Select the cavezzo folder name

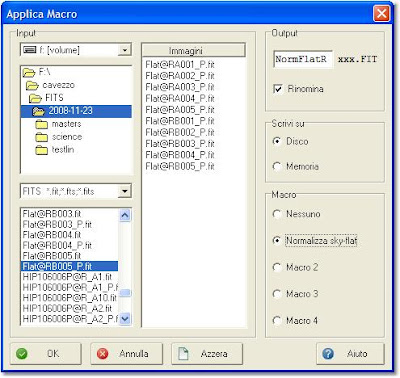click(x=59, y=85)
